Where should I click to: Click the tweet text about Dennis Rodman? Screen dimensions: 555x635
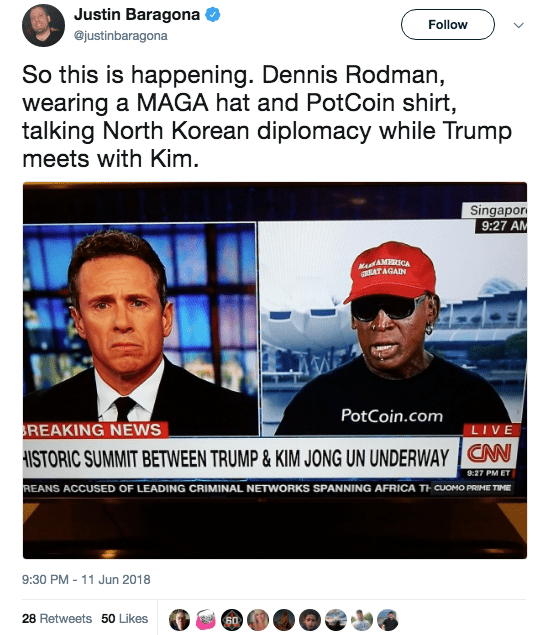(267, 117)
